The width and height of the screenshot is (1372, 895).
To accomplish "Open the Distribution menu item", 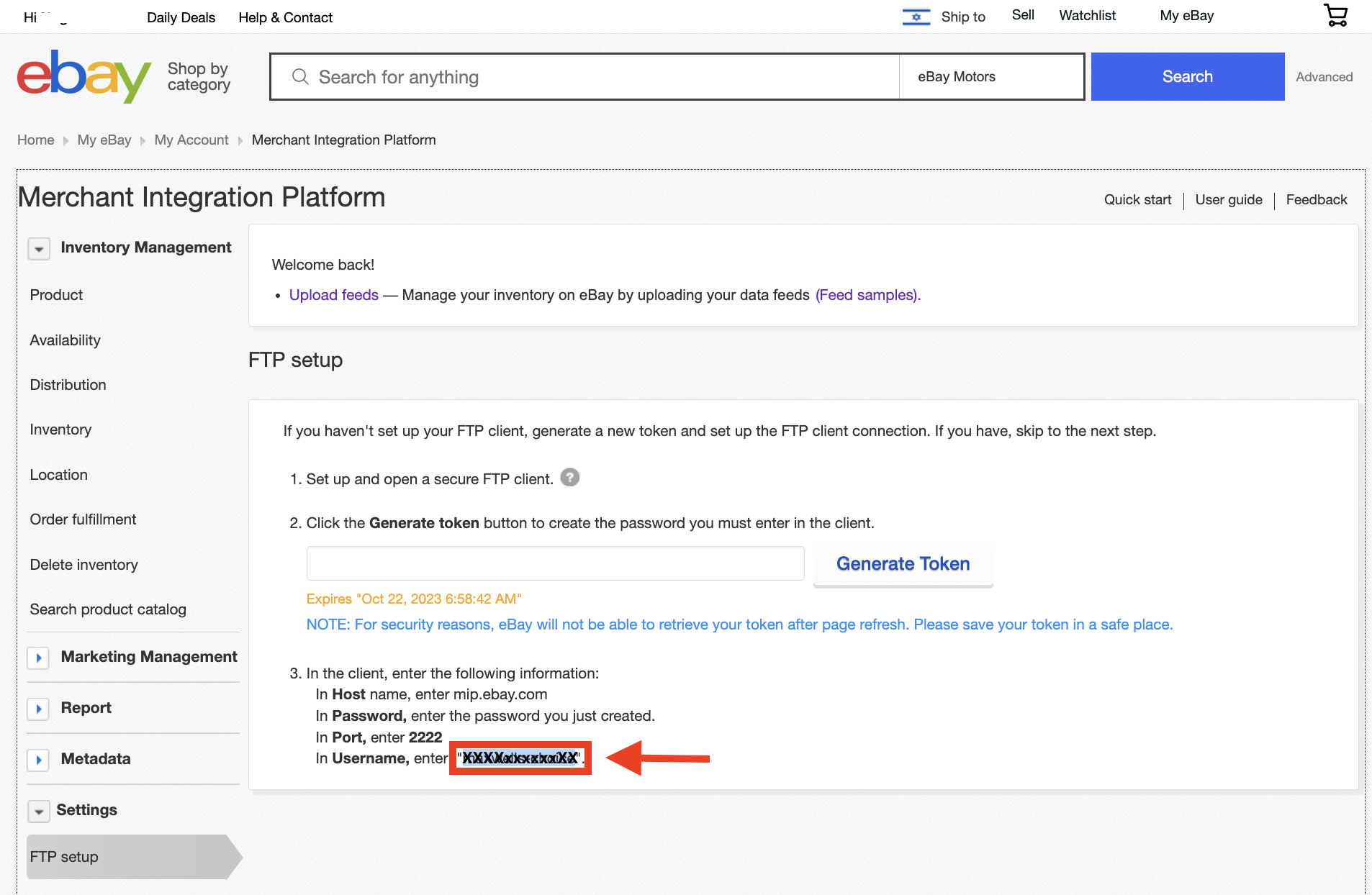I will pyautogui.click(x=68, y=385).
